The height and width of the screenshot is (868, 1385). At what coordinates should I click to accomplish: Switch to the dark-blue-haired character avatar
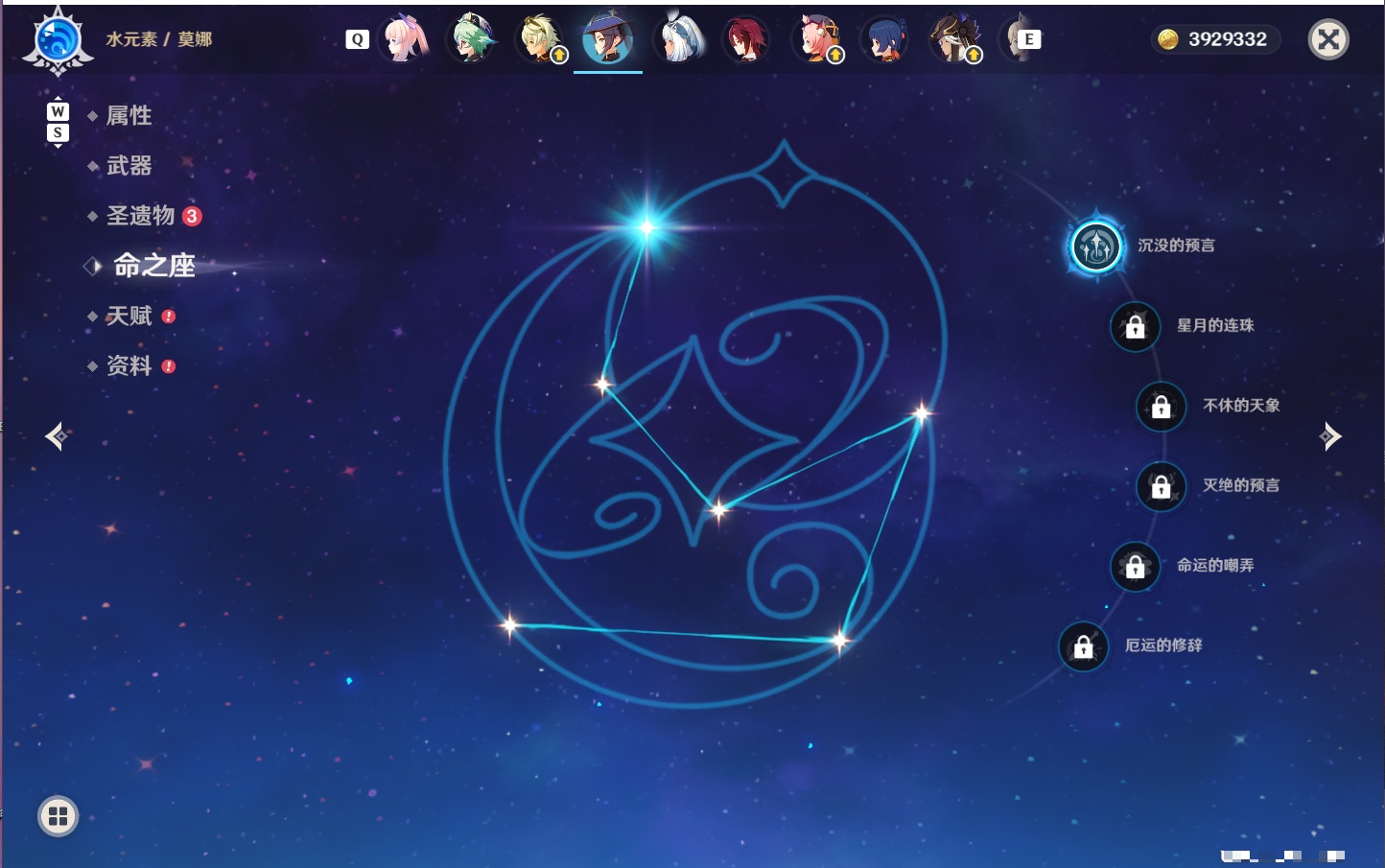[883, 39]
